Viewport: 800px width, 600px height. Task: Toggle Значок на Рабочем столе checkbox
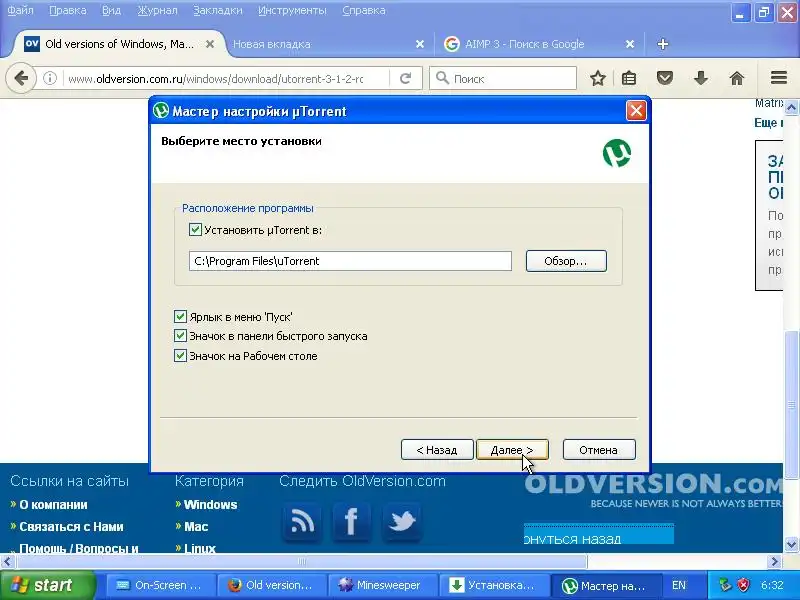pos(180,356)
